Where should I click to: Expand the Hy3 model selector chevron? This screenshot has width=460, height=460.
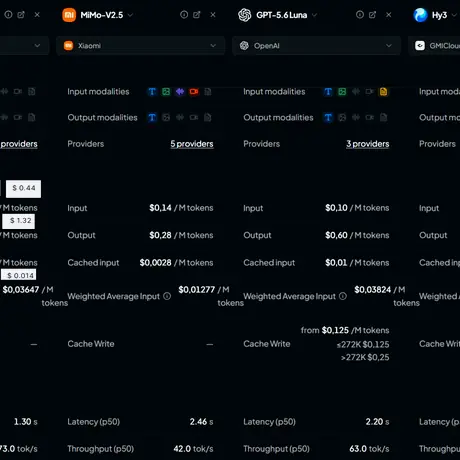tap(454, 15)
